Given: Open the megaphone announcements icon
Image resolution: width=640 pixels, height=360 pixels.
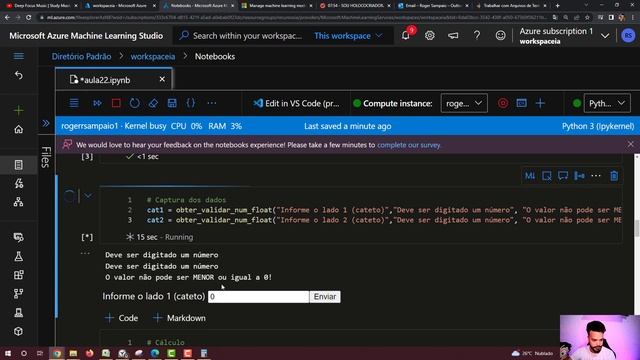Looking at the screenshot, I should 453,36.
